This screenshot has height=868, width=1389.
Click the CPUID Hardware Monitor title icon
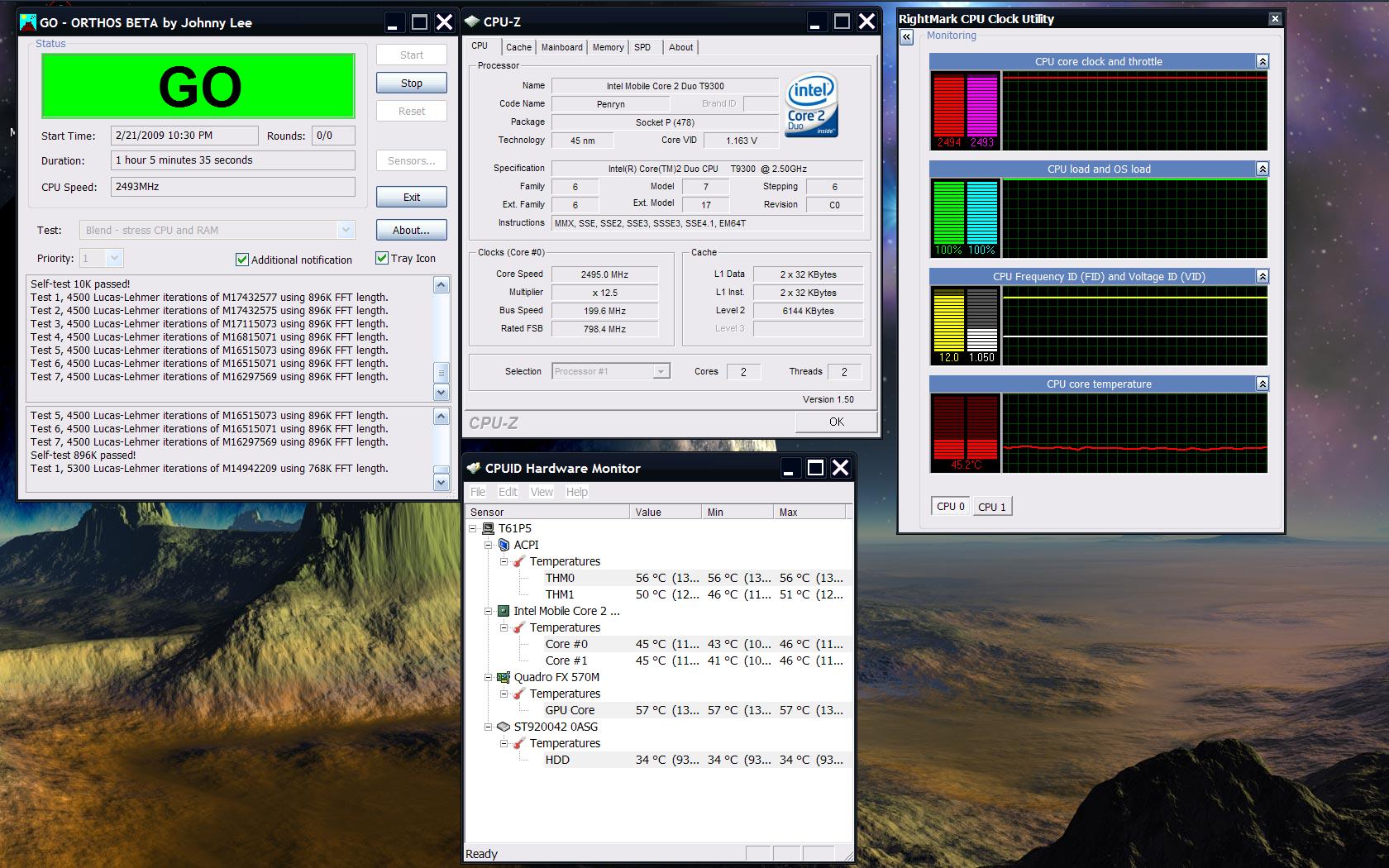point(474,468)
